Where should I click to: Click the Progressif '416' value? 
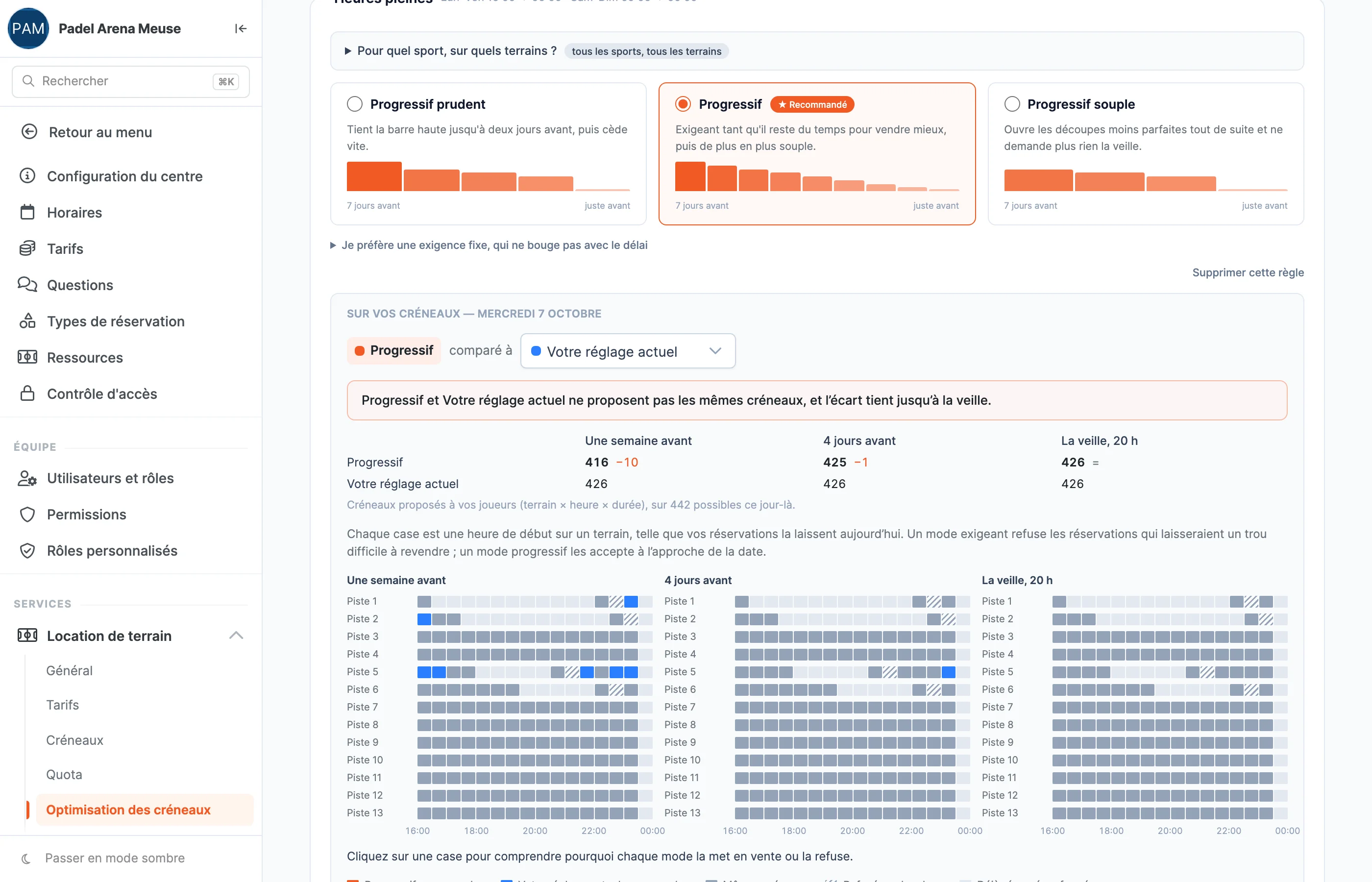point(597,462)
